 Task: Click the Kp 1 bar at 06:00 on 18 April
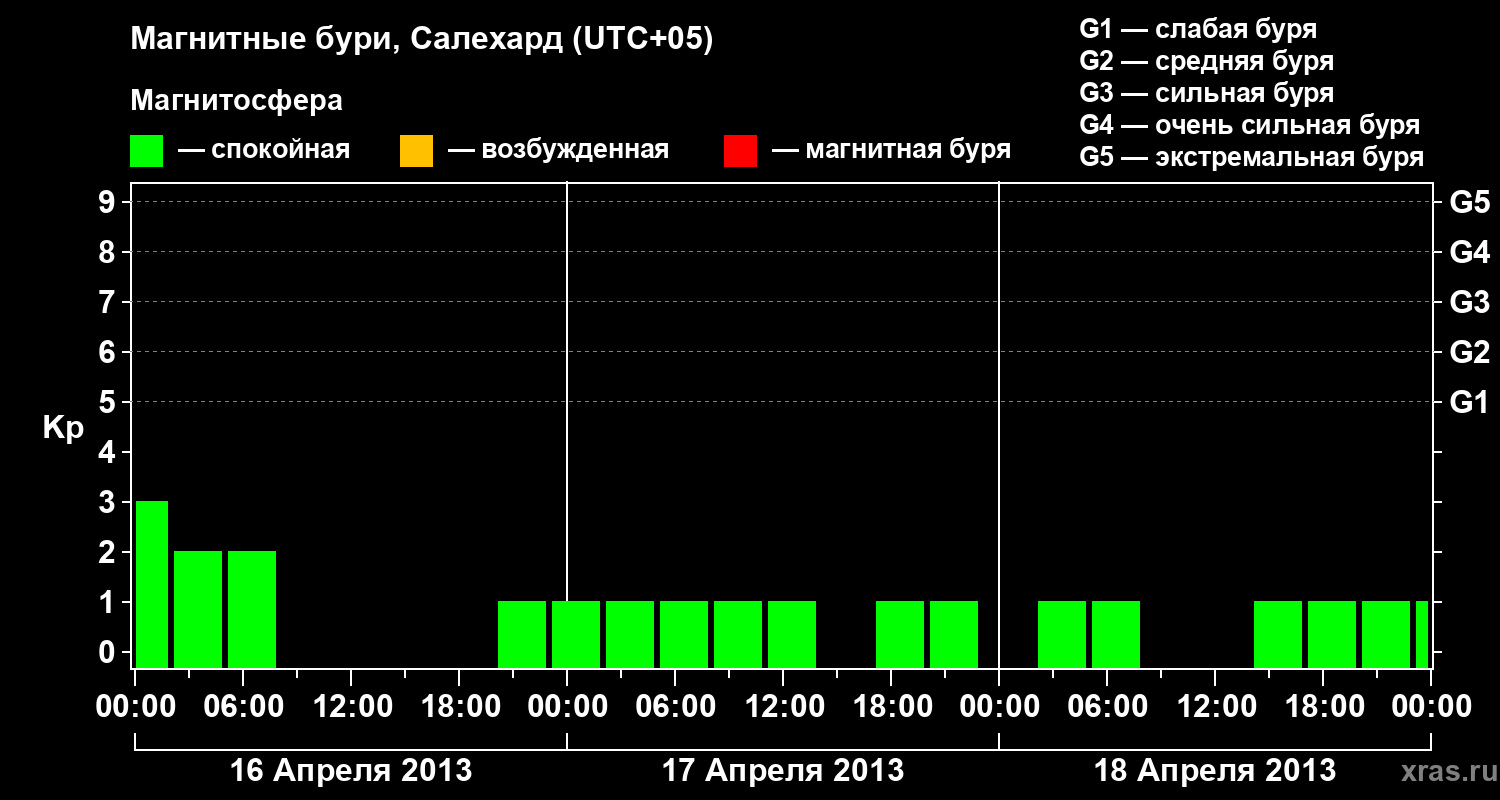pyautogui.click(x=1116, y=634)
